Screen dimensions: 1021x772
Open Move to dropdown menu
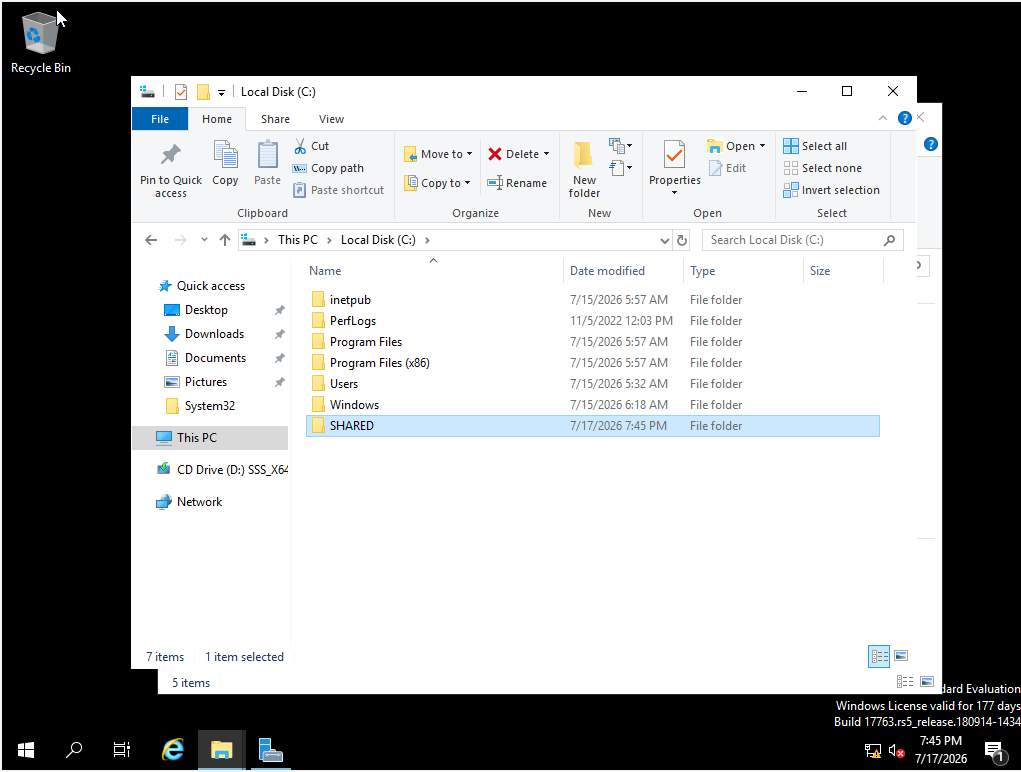(438, 154)
